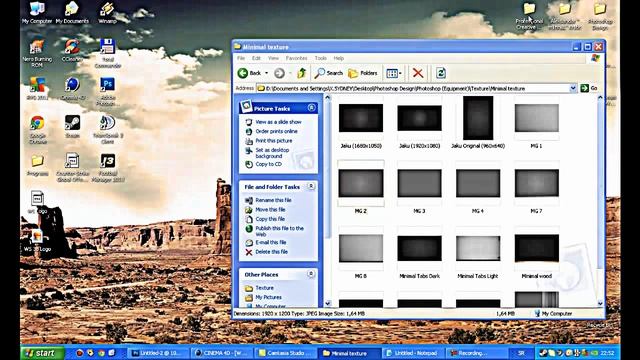The image size is (640, 360).
Task: Open My Documents desktop icon
Action: (72, 13)
